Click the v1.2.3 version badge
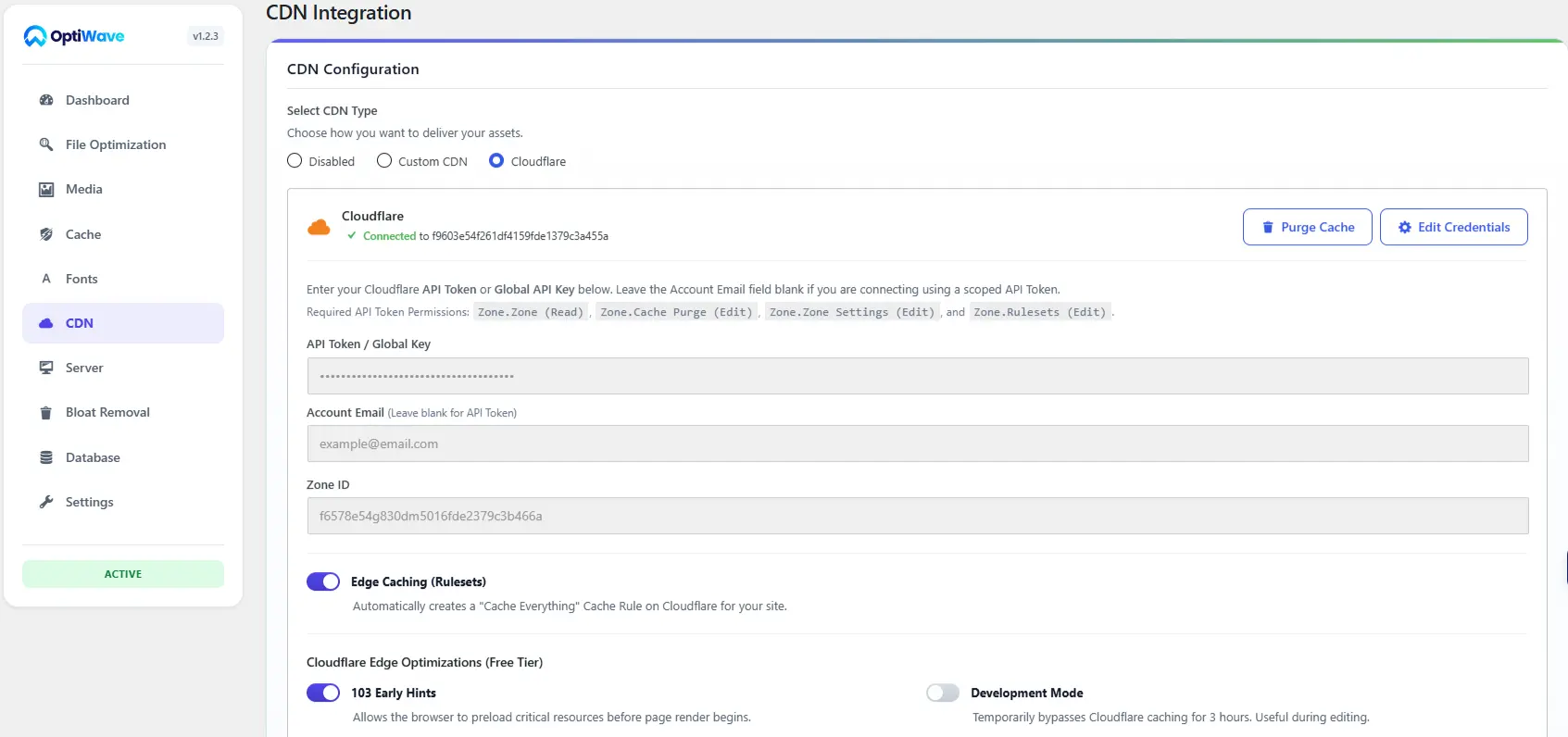This screenshot has width=1568, height=737. [x=206, y=36]
